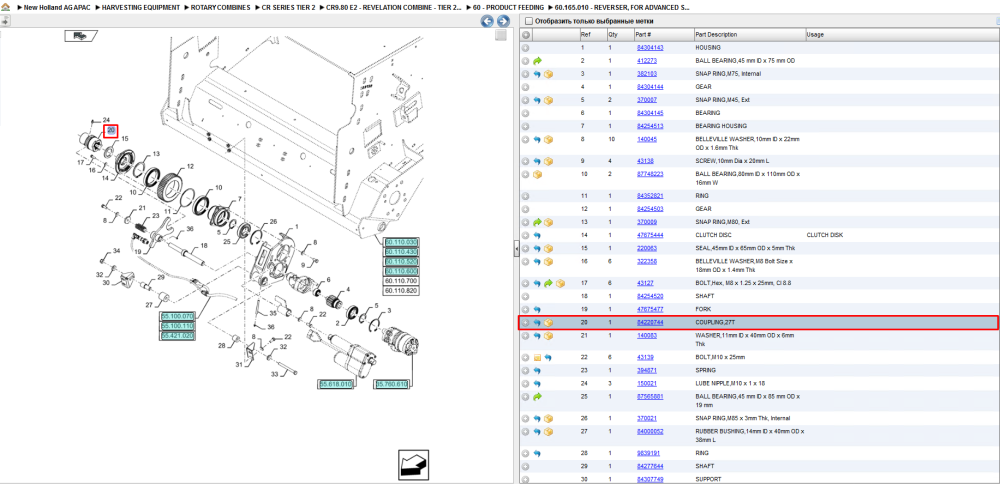Toggle the select circle for GEAR row 4

point(526,87)
